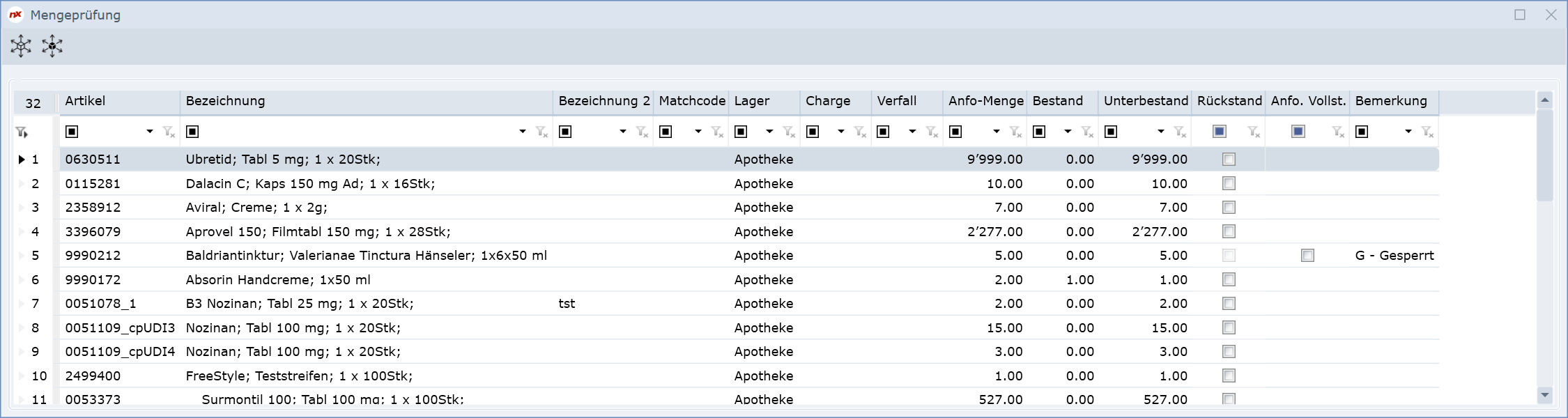1568x418 pixels.
Task: Select the Aprovel 150 row
Action: pyautogui.click(x=318, y=232)
